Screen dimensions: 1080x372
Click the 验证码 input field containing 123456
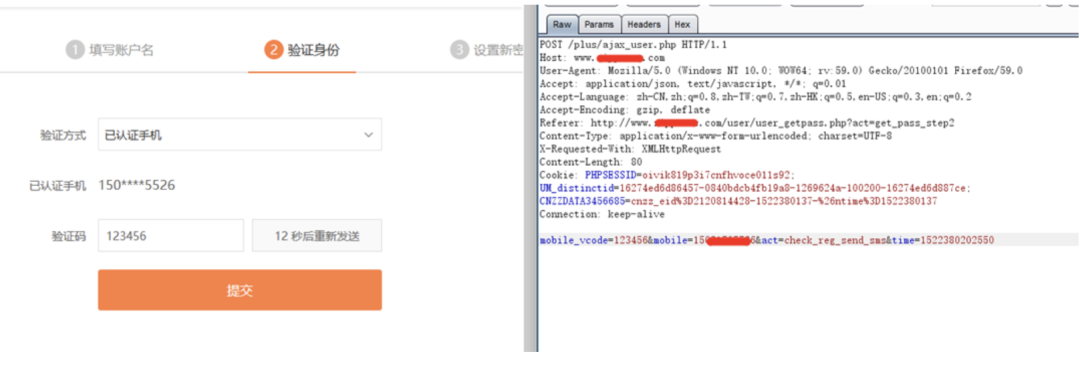click(171, 236)
